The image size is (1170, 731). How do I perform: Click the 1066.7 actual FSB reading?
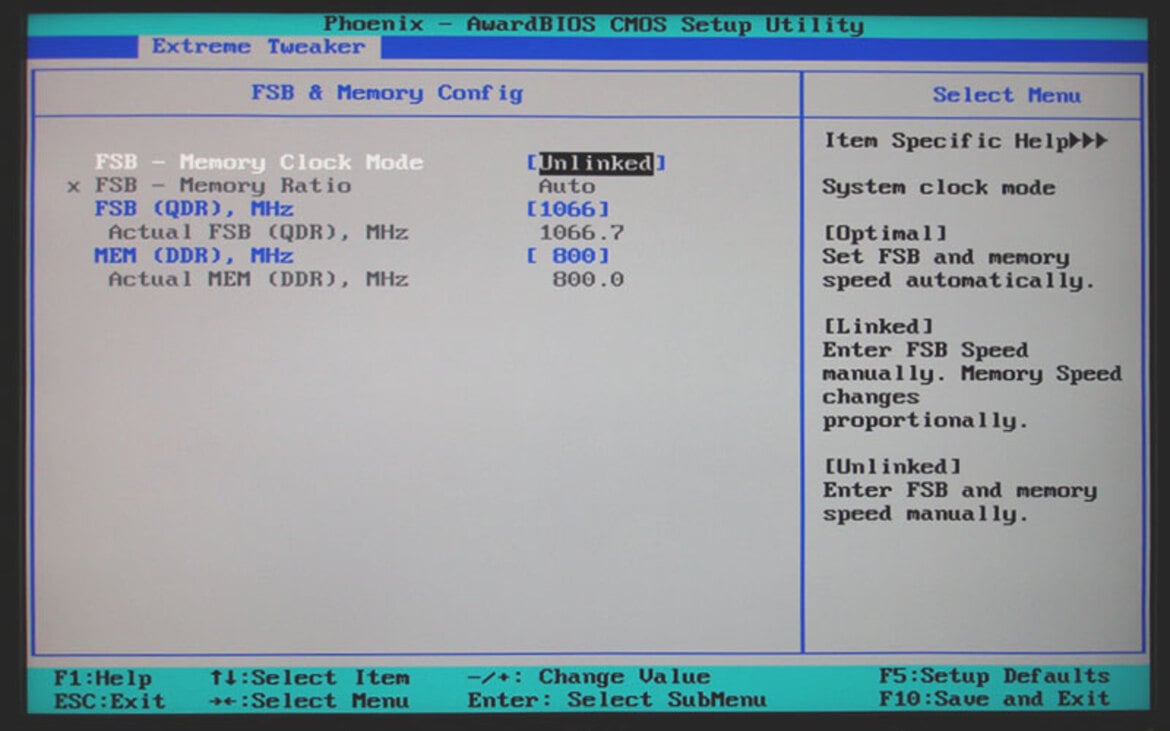click(x=581, y=233)
